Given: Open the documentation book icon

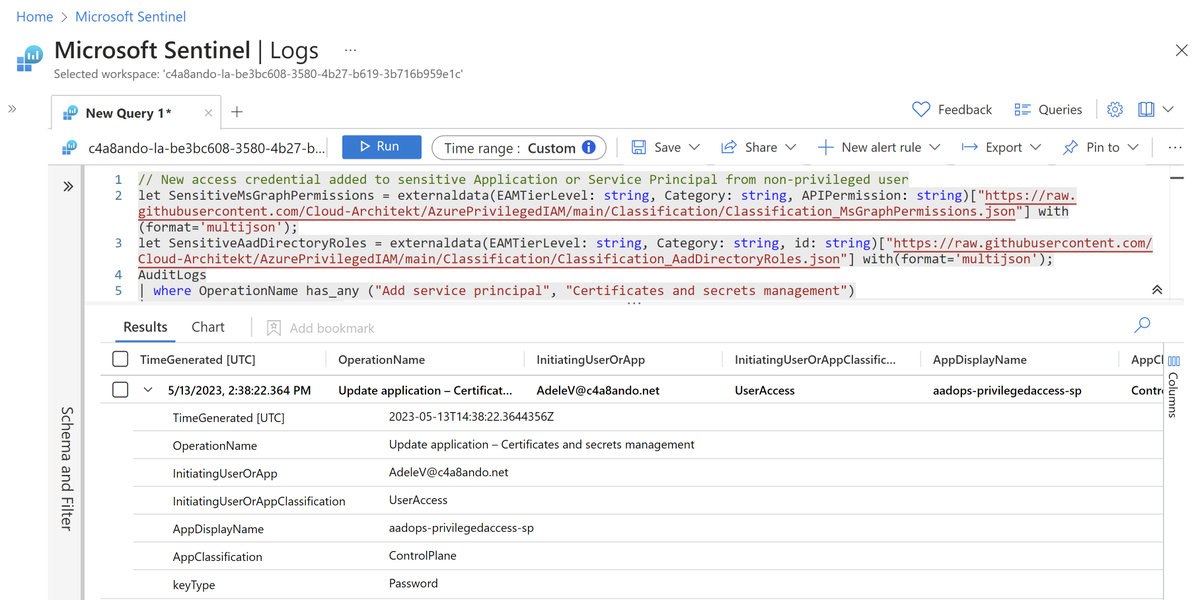Looking at the screenshot, I should point(1146,110).
